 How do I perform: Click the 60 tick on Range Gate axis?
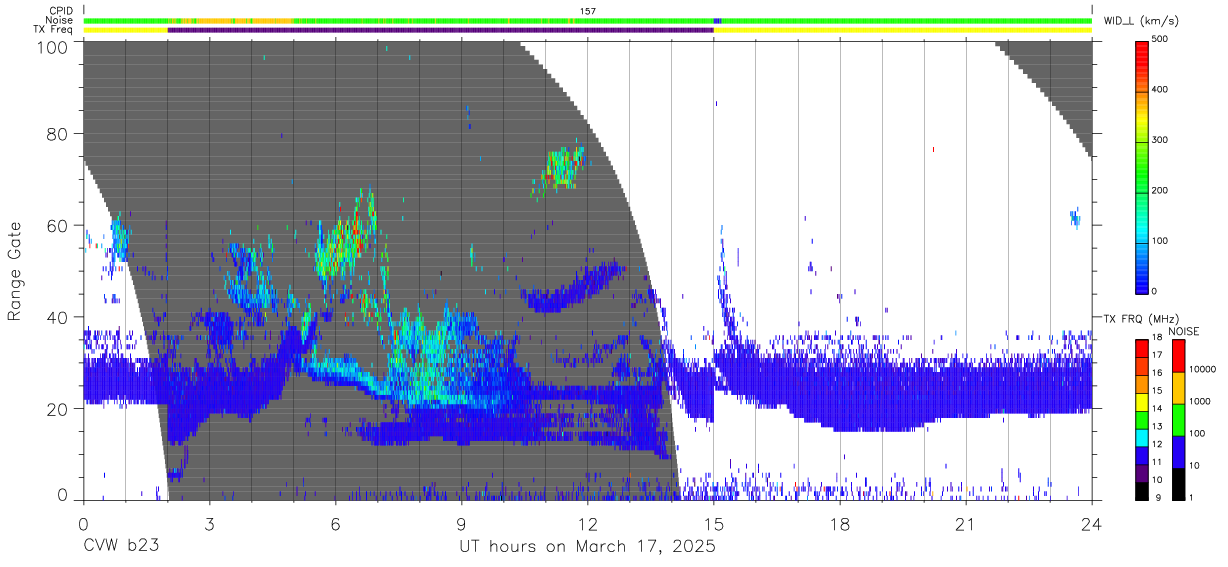click(x=59, y=226)
